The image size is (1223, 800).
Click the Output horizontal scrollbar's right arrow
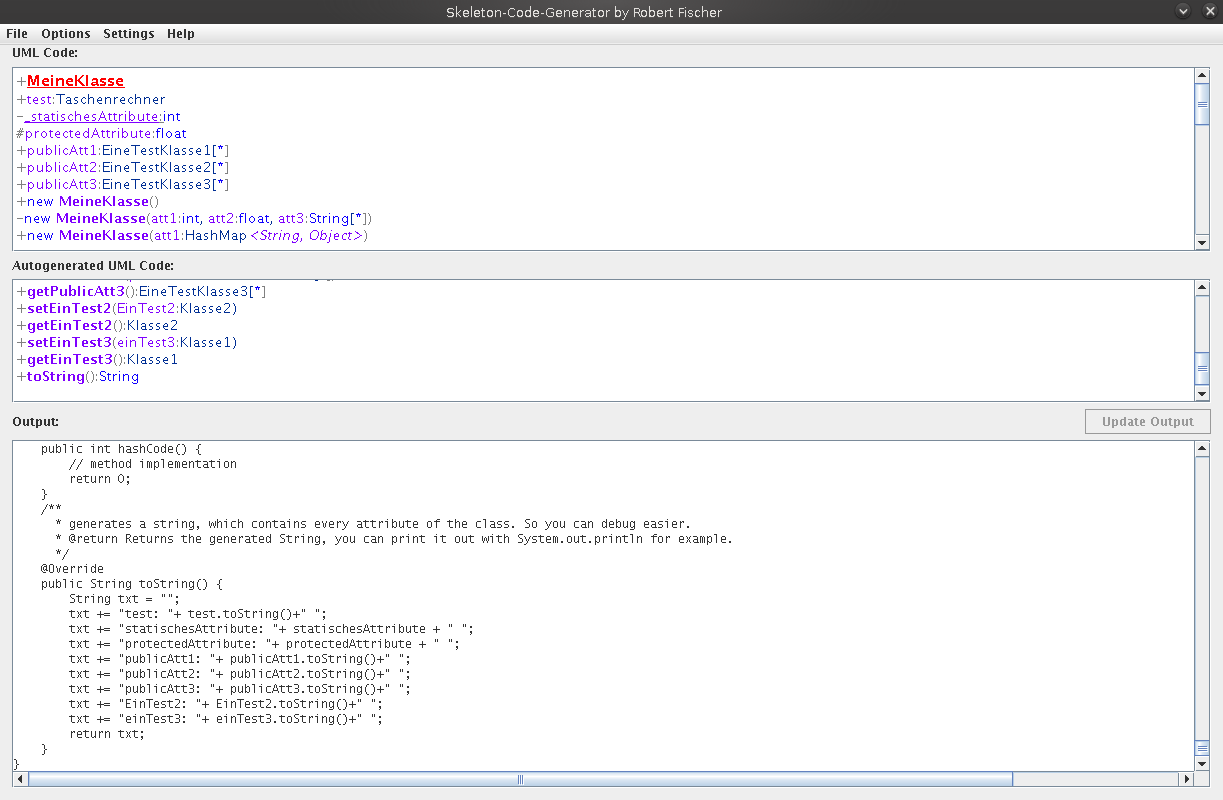click(1187, 779)
